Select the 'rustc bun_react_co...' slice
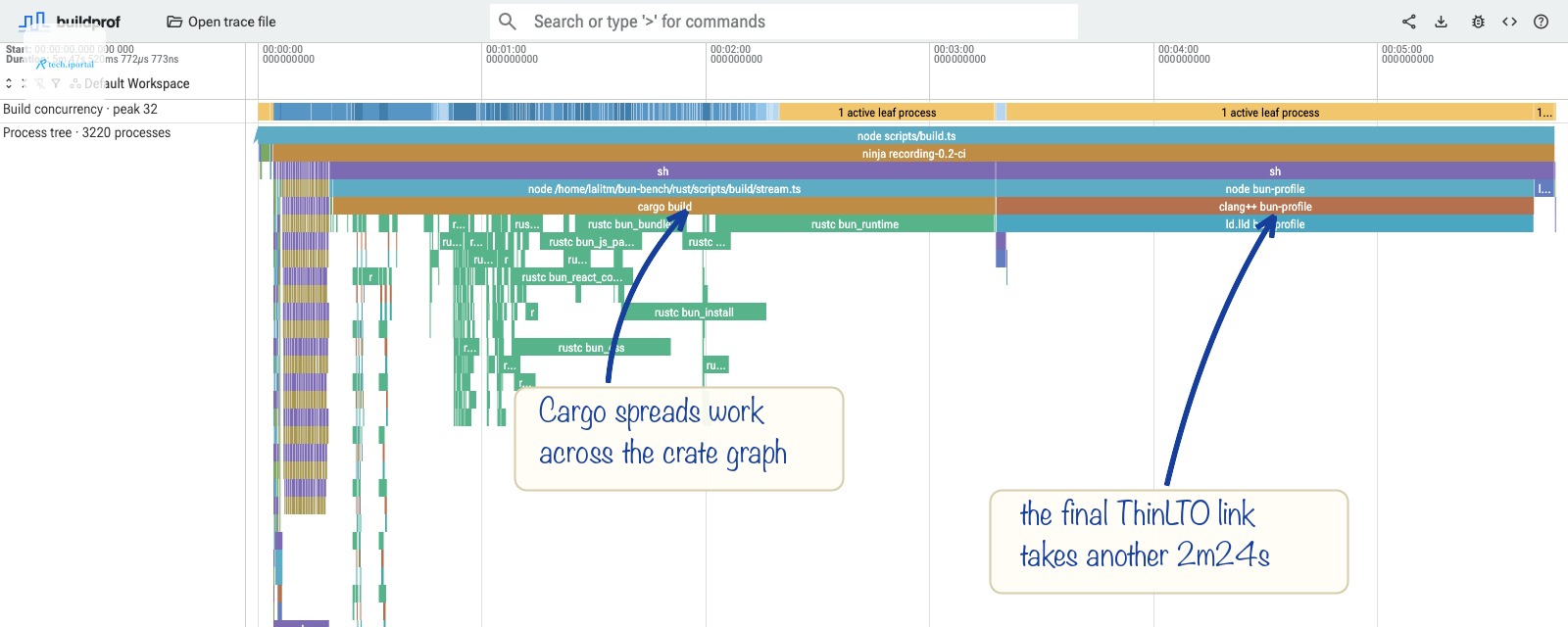This screenshot has height=627, width=1568. click(571, 276)
